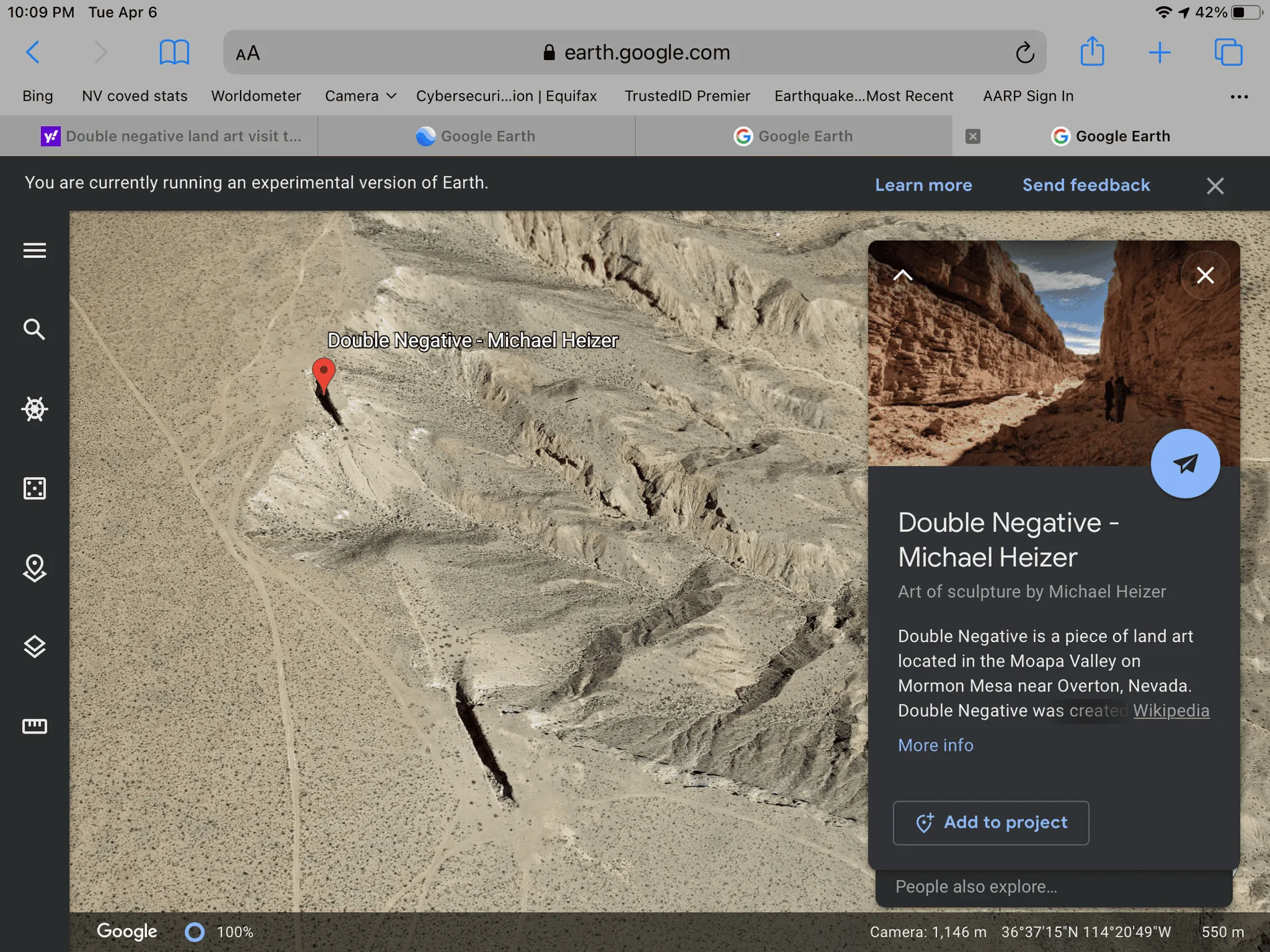Open the Earth search tool
1270x952 pixels.
click(x=35, y=329)
